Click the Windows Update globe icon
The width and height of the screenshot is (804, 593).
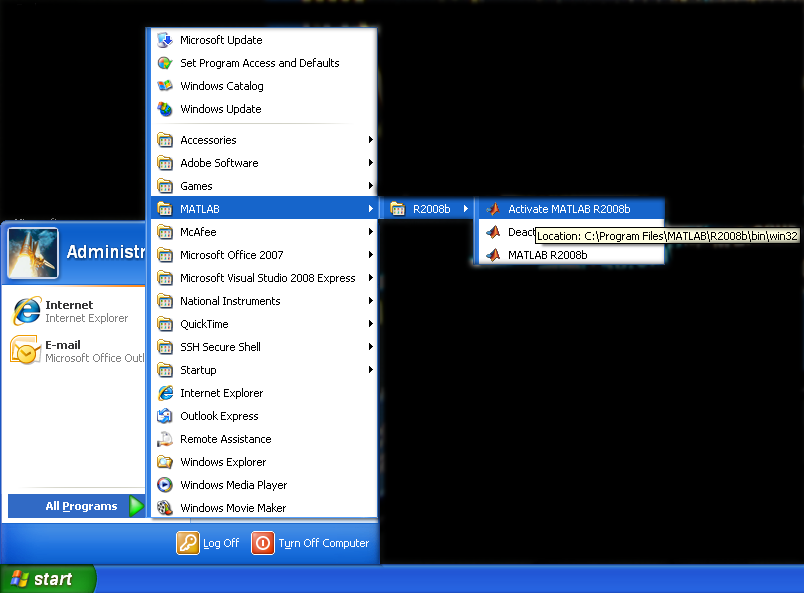(x=165, y=109)
